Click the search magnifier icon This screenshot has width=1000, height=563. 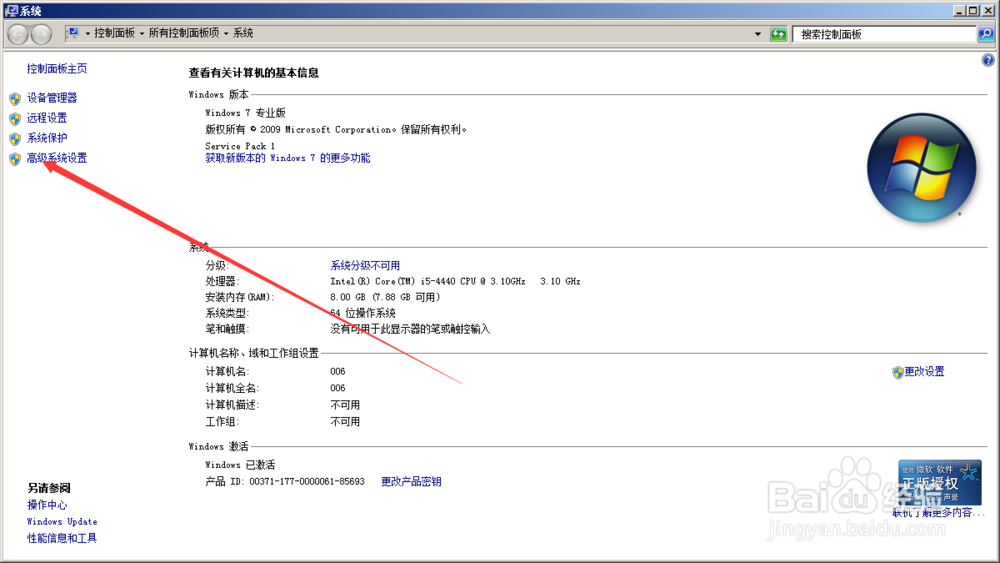pos(985,34)
